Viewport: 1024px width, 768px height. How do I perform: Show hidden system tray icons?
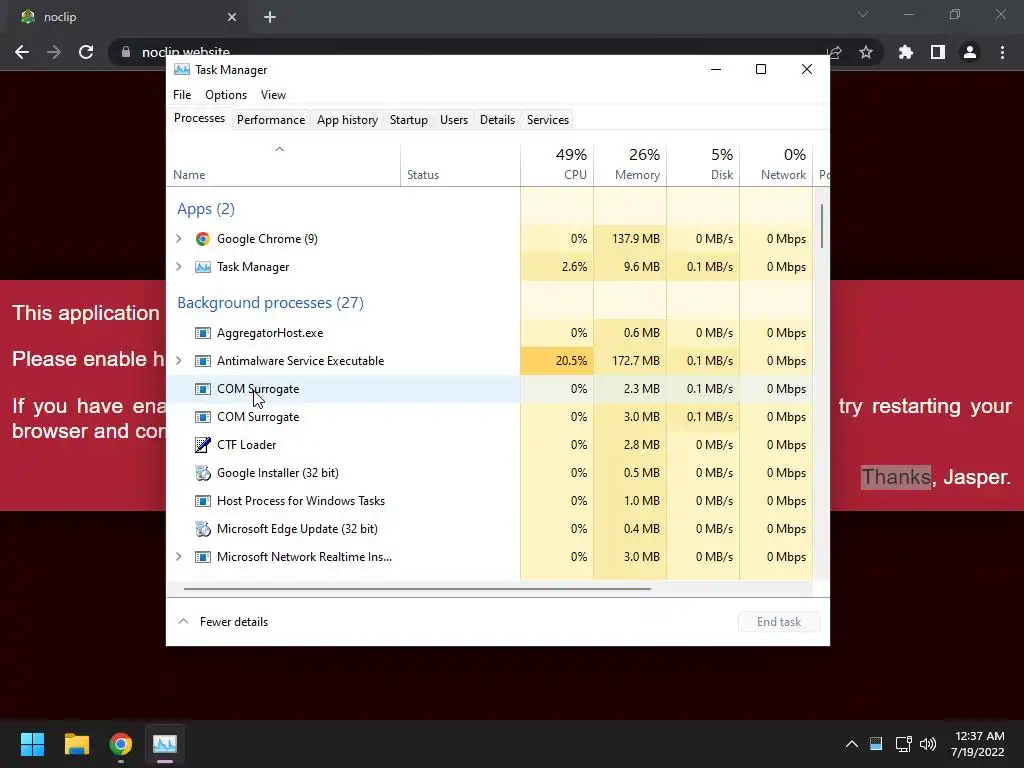pyautogui.click(x=852, y=744)
